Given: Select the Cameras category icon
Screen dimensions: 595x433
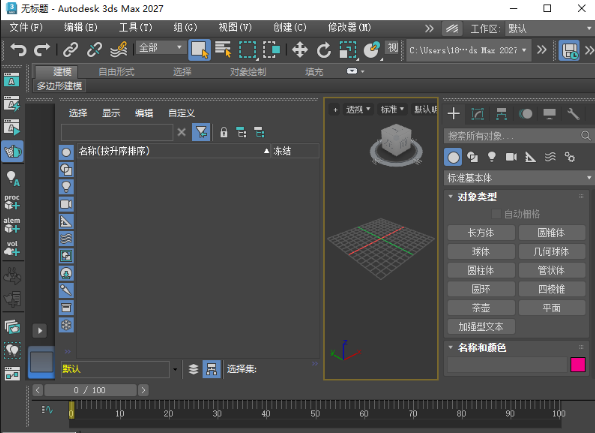Looking at the screenshot, I should coord(511,157).
